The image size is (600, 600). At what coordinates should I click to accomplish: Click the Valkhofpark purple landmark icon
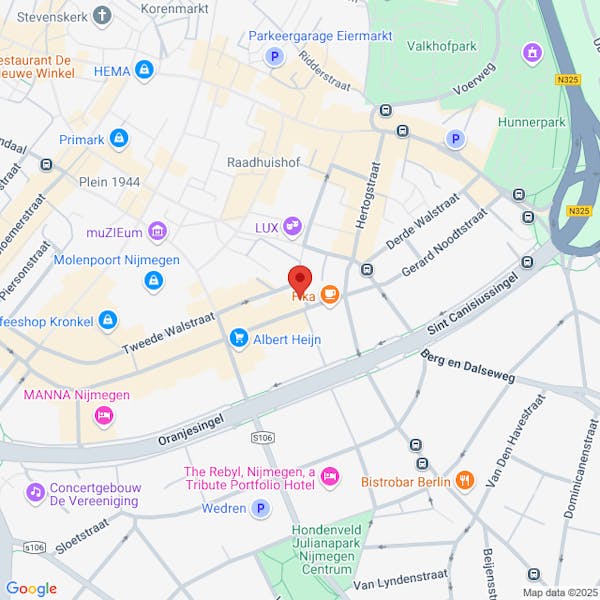click(532, 53)
